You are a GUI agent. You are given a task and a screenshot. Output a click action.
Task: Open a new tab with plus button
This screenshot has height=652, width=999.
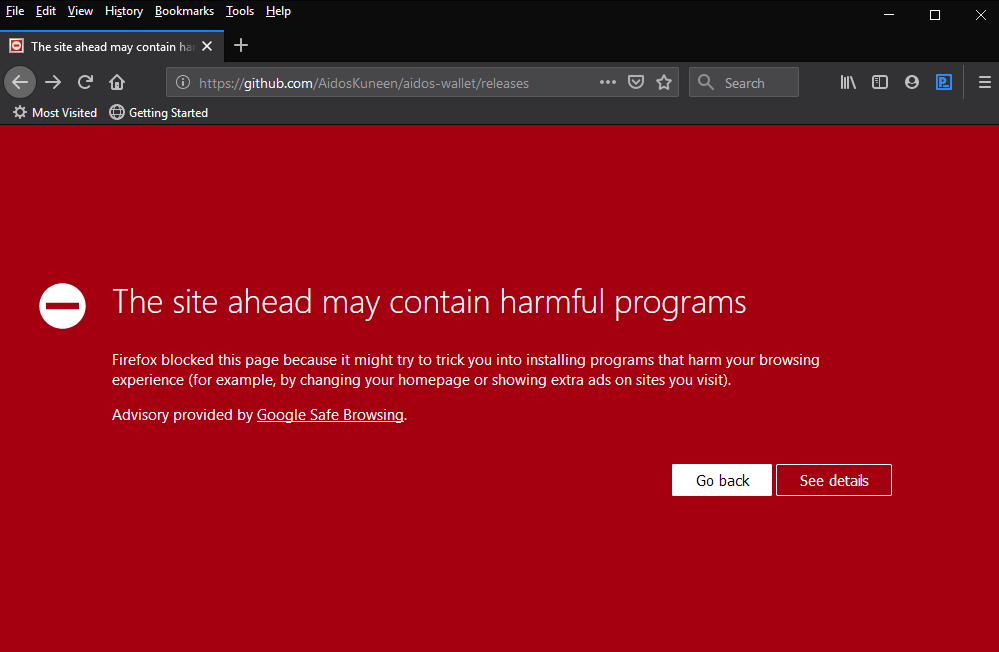pyautogui.click(x=241, y=45)
